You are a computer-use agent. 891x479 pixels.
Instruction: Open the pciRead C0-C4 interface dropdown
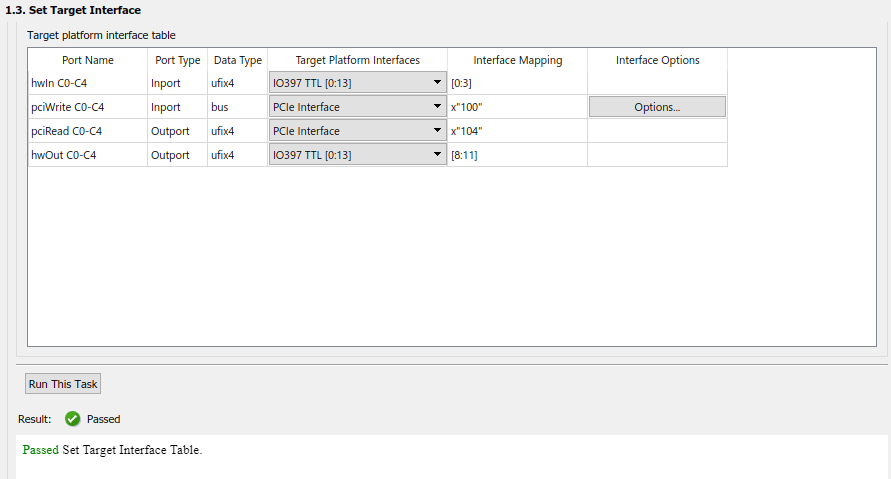[357, 131]
